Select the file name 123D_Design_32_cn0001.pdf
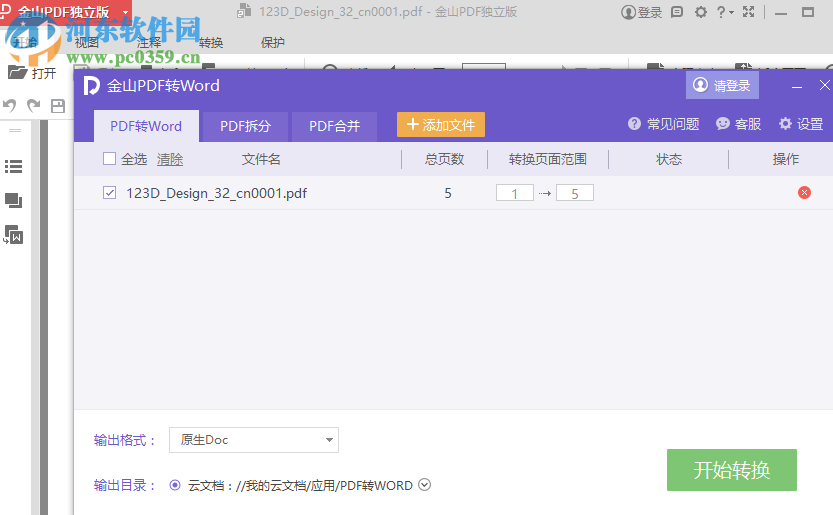This screenshot has width=833, height=515. pyautogui.click(x=216, y=193)
